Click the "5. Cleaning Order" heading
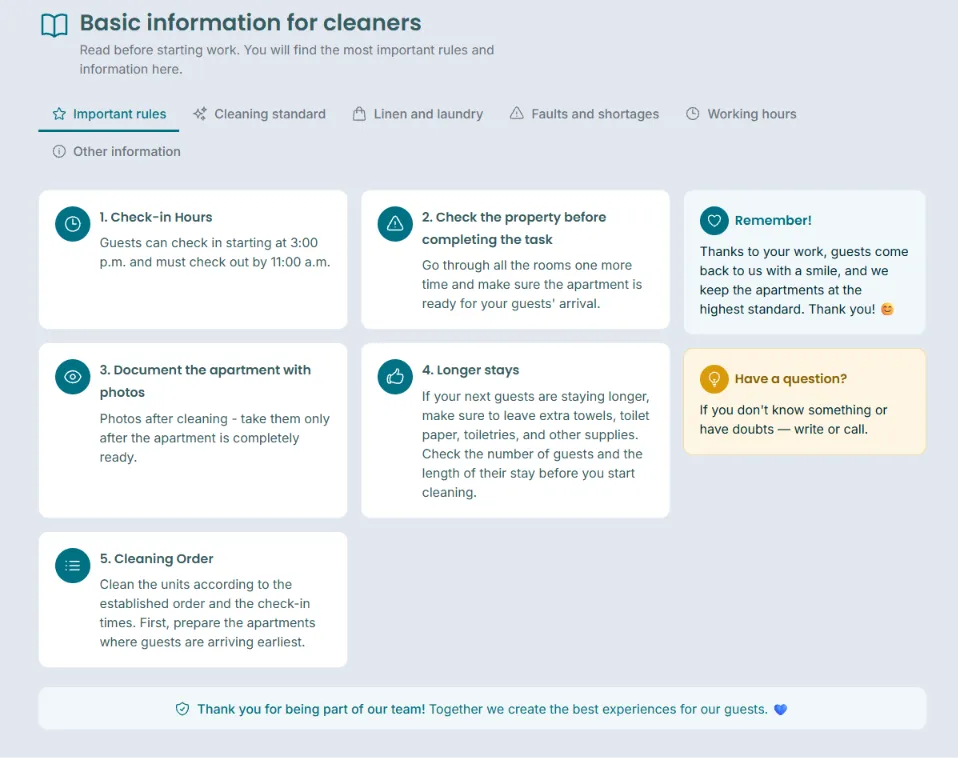Viewport: 958px width, 758px height. (x=156, y=559)
